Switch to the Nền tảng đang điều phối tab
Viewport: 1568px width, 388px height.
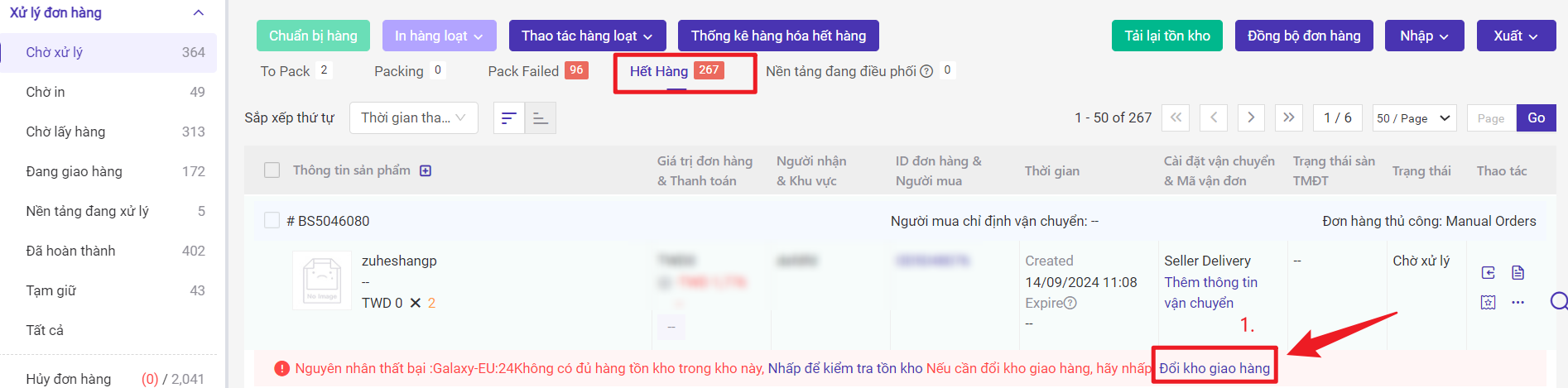point(859,71)
